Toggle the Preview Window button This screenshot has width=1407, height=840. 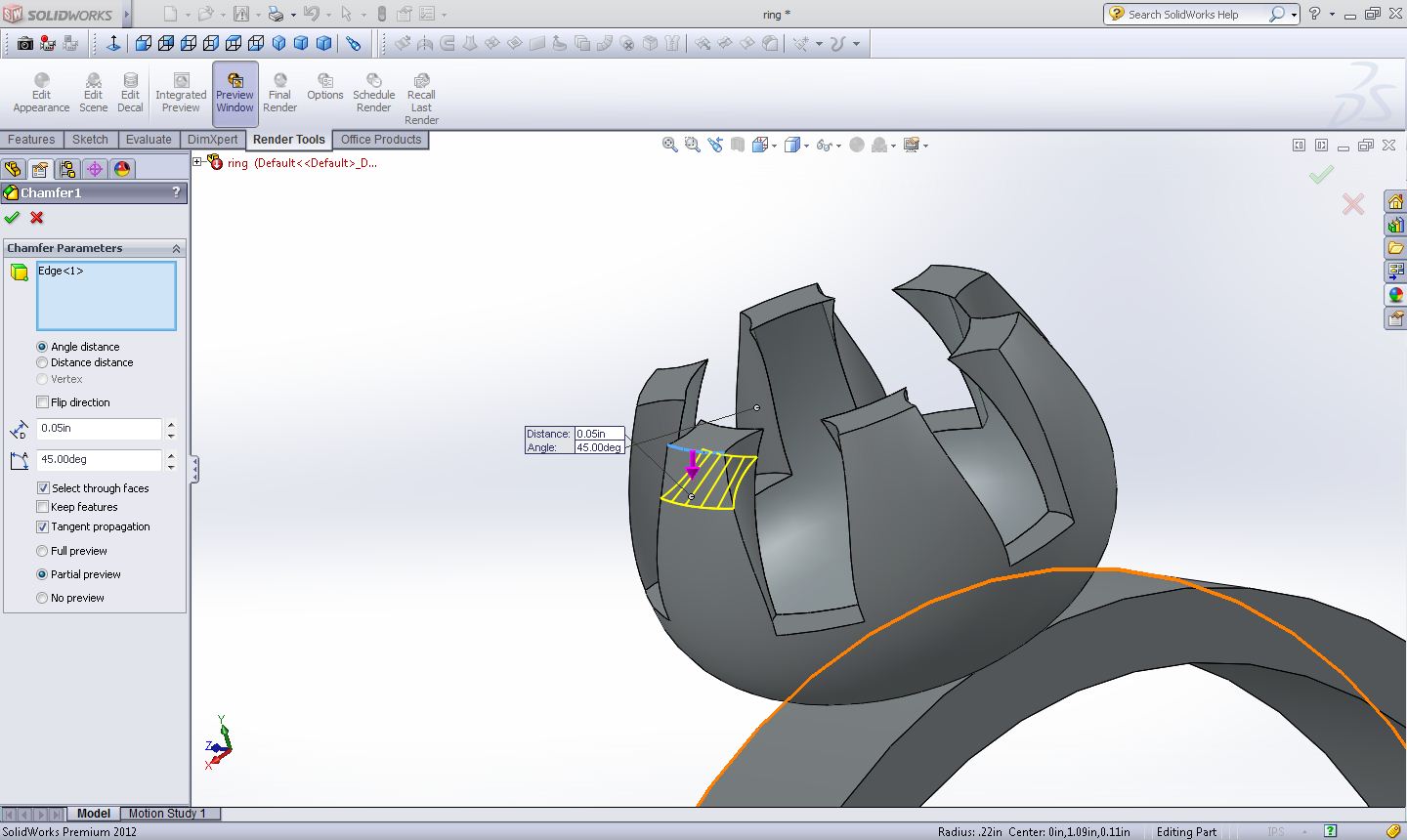234,94
